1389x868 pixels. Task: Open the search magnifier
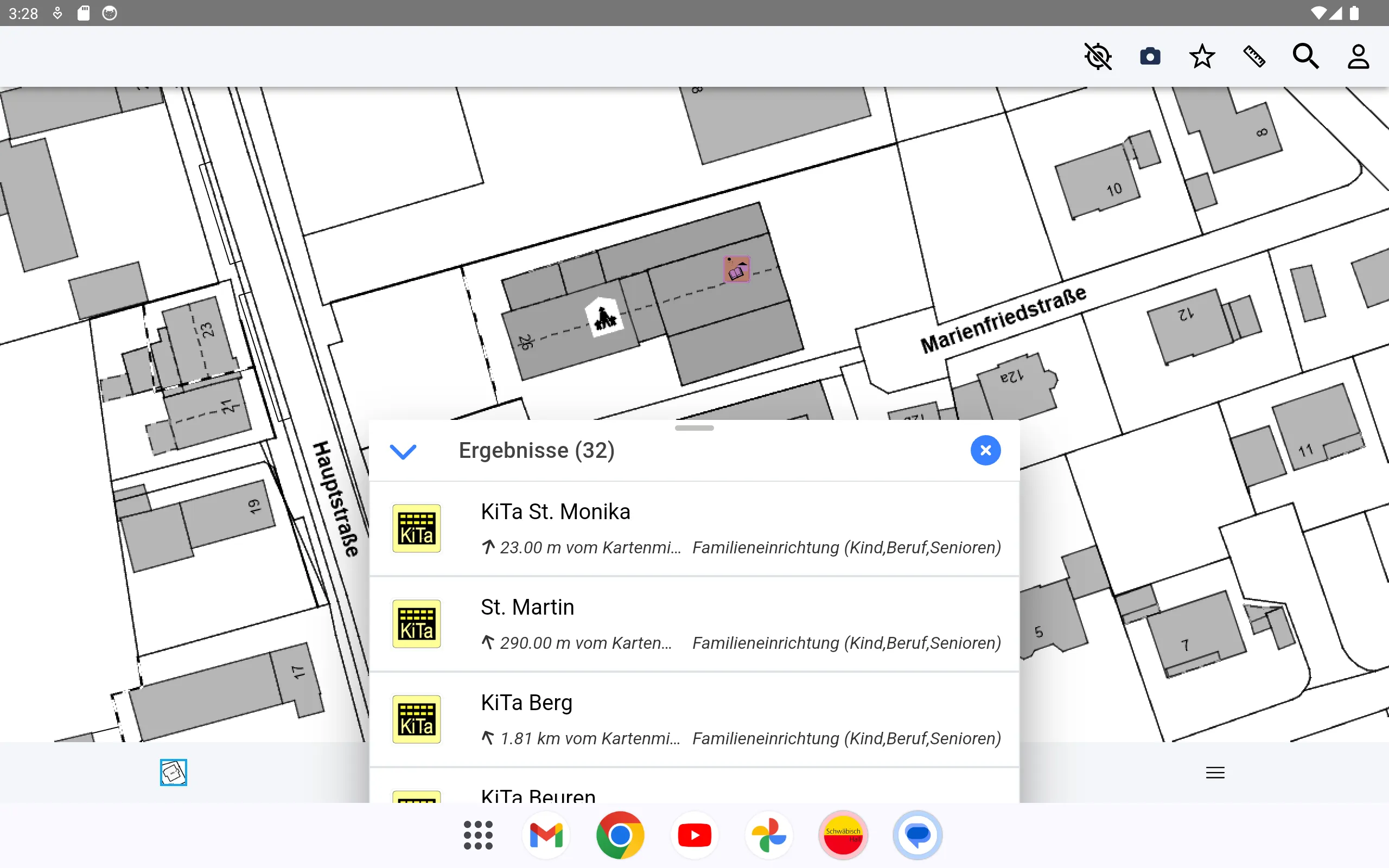point(1306,56)
